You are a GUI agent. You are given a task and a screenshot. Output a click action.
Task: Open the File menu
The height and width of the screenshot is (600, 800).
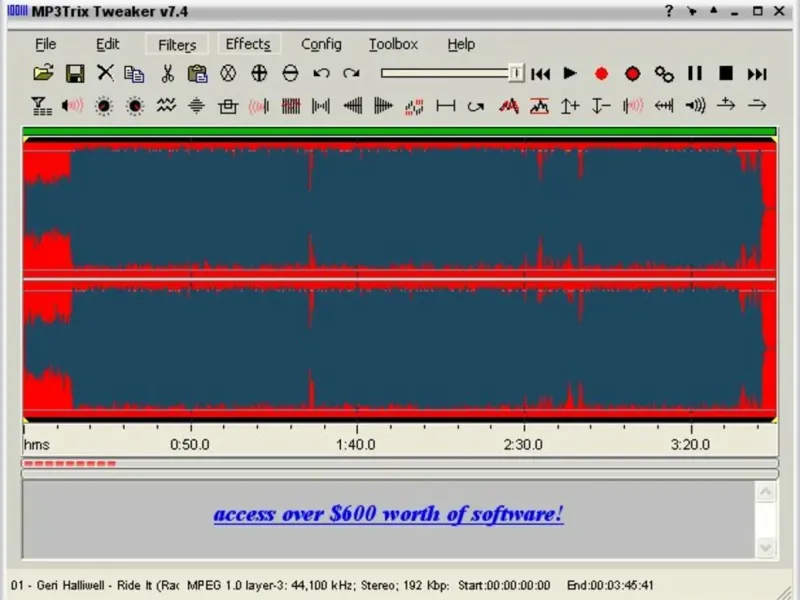click(x=45, y=44)
